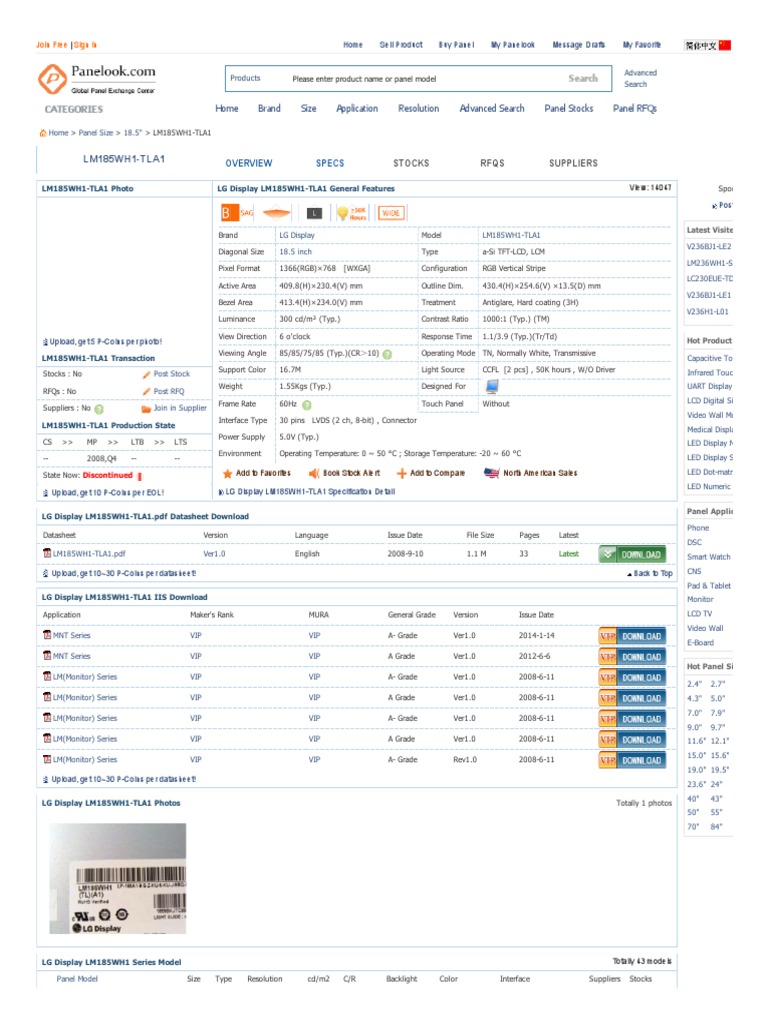This screenshot has width=768, height=1024.
Task: Switch to the SPECS tab
Action: pos(330,163)
